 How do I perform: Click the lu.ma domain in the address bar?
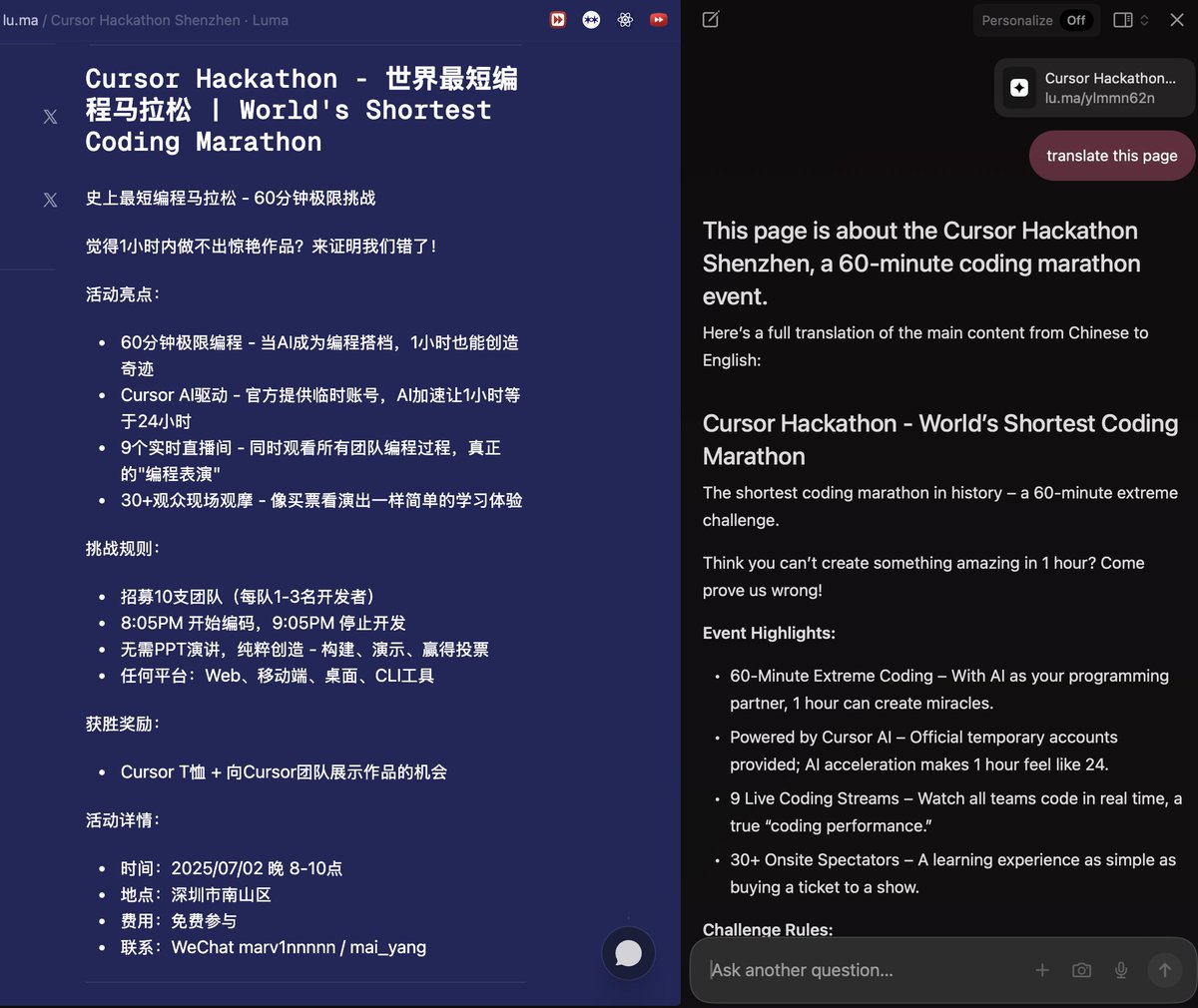tap(20, 20)
